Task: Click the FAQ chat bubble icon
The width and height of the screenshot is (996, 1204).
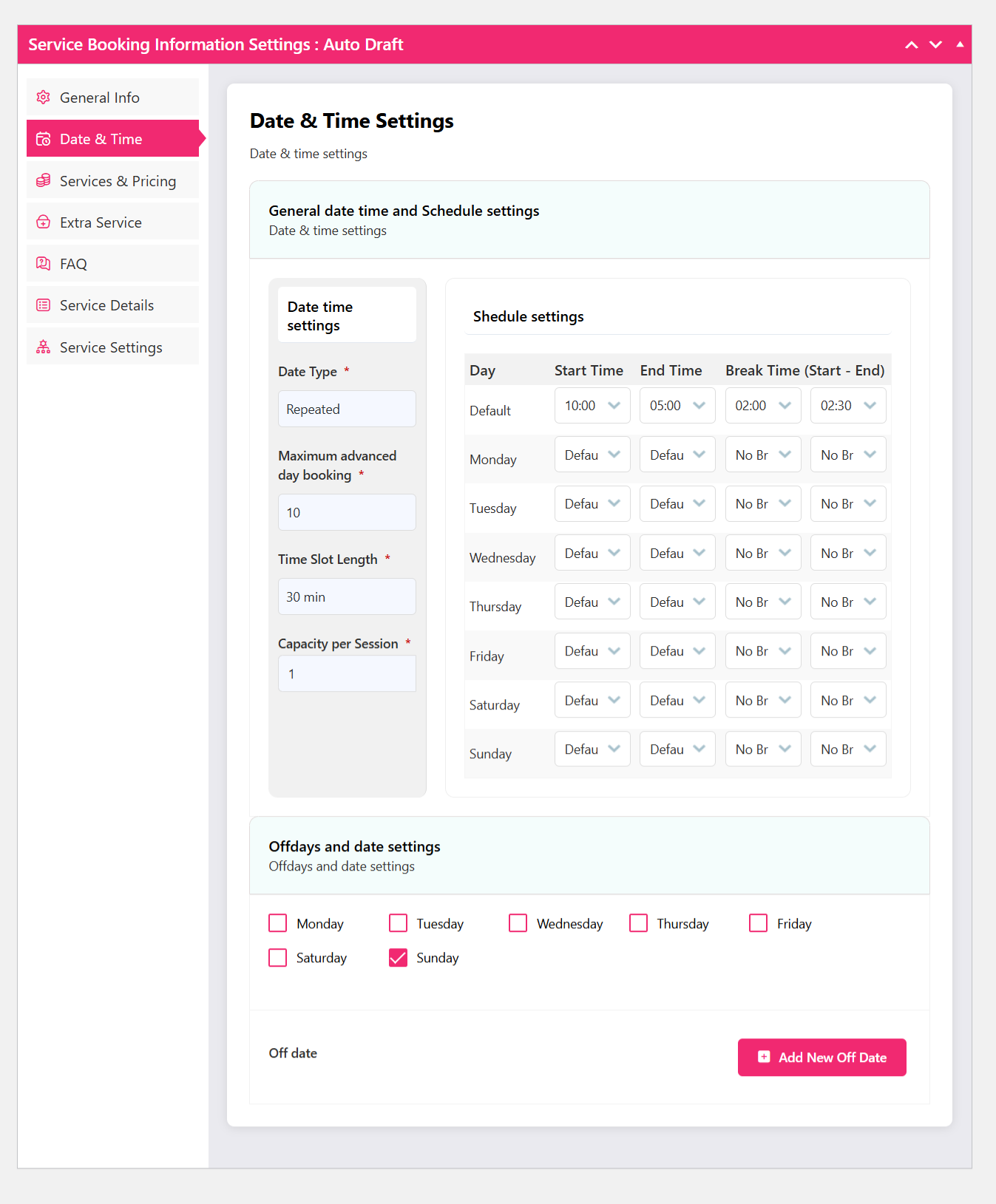Action: coord(44,264)
